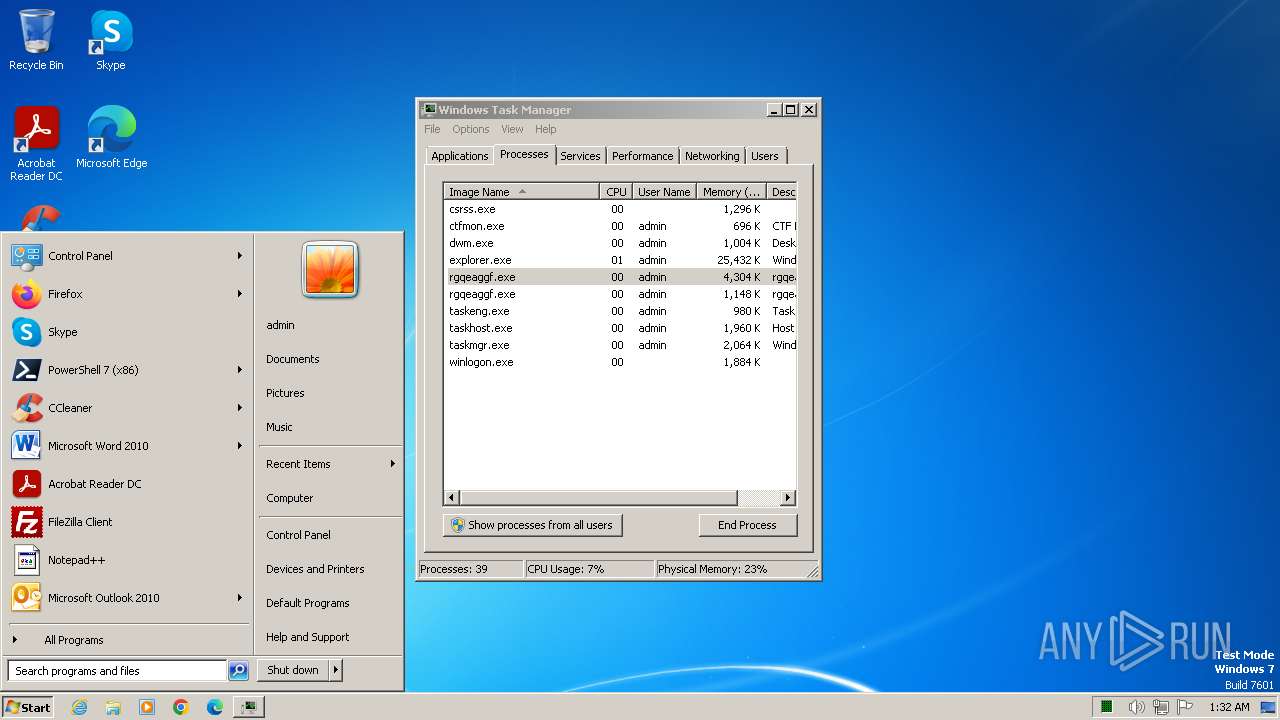This screenshot has width=1280, height=720.
Task: Open File Explorer from taskbar
Action: [113, 707]
